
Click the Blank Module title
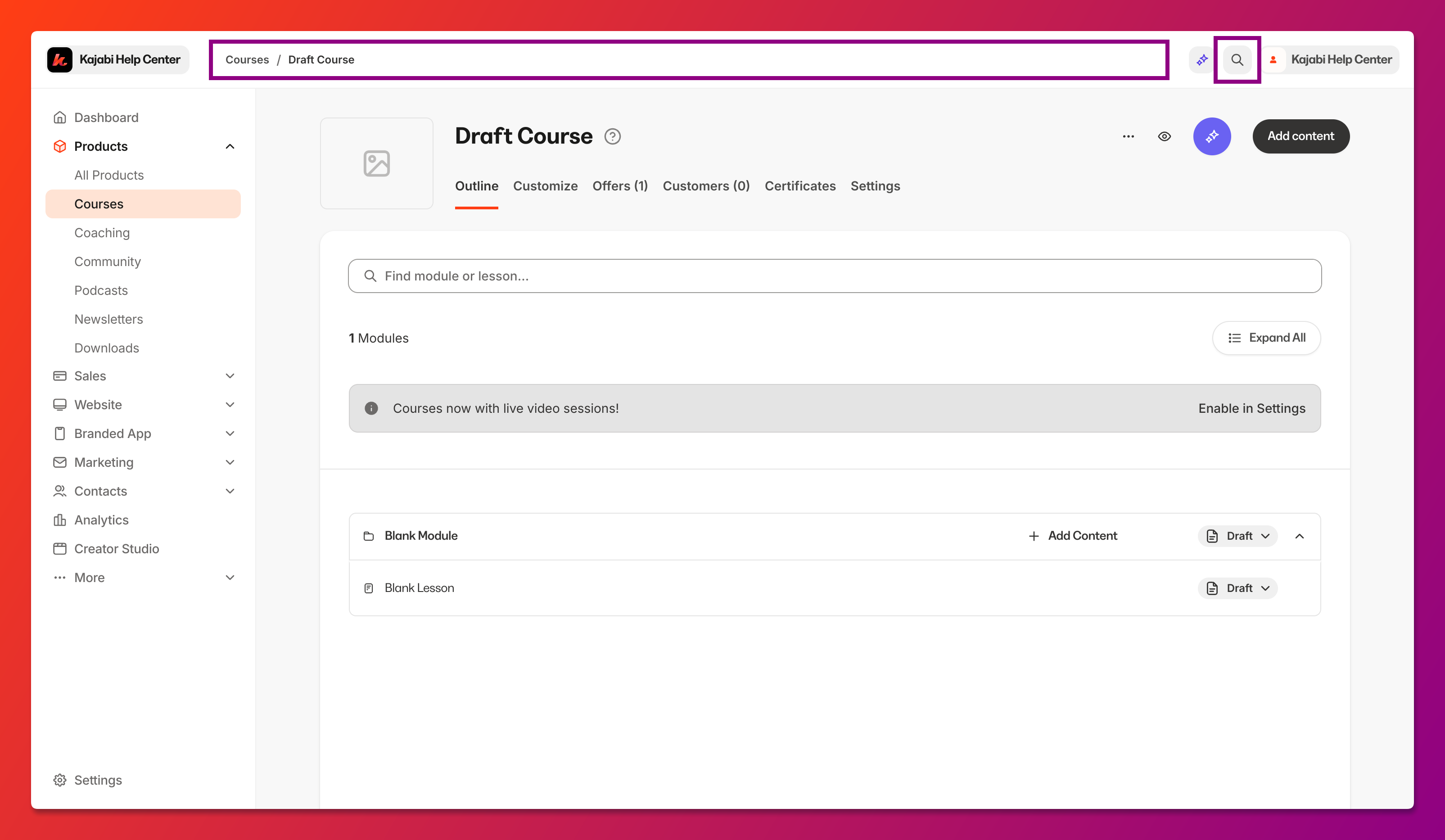(x=421, y=536)
